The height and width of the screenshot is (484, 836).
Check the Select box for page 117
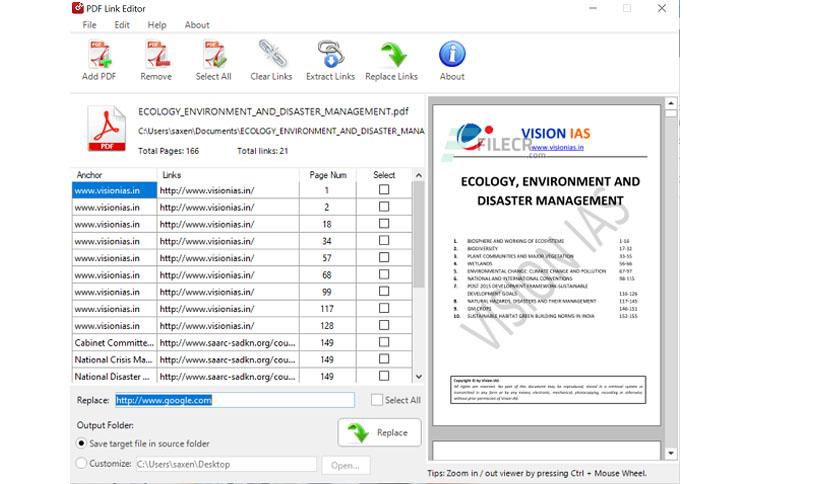pos(384,308)
